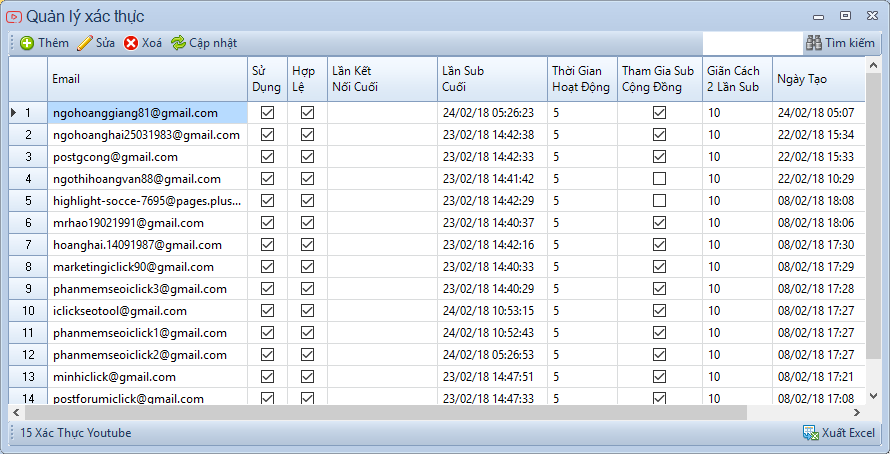Click the search text input field
This screenshot has width=890, height=454.
tap(751, 43)
